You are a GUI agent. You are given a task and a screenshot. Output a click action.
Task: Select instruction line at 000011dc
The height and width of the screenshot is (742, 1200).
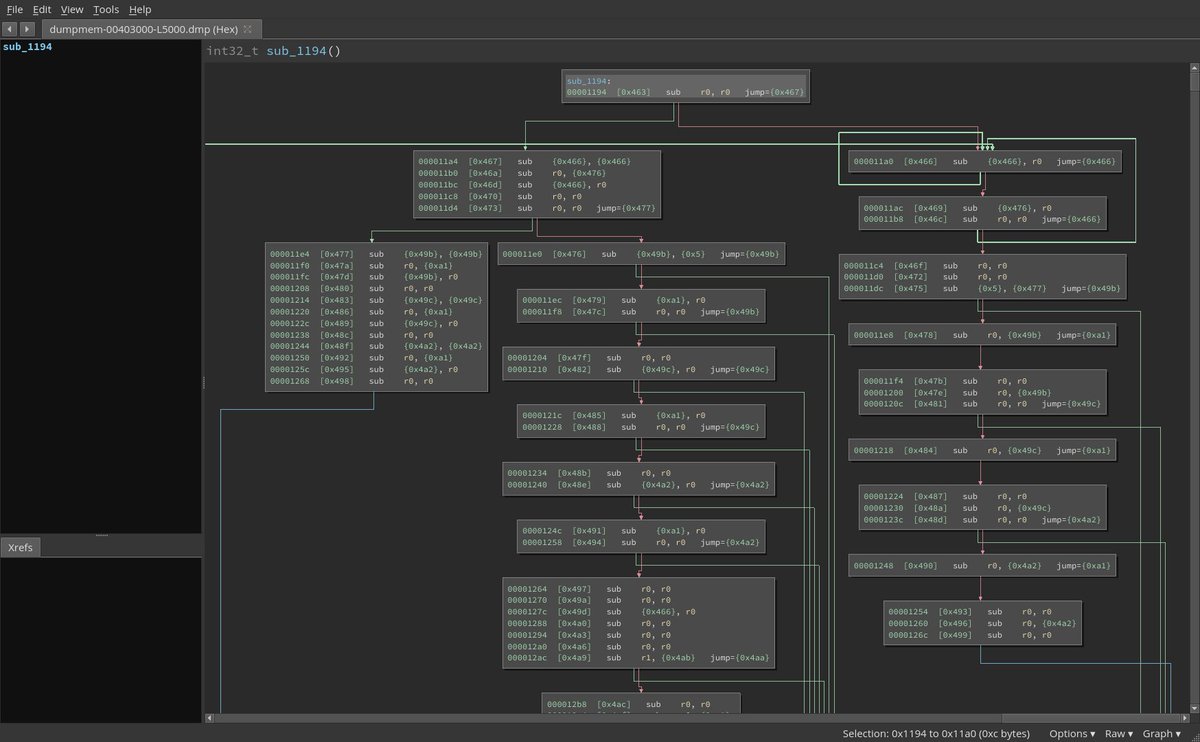pos(983,288)
